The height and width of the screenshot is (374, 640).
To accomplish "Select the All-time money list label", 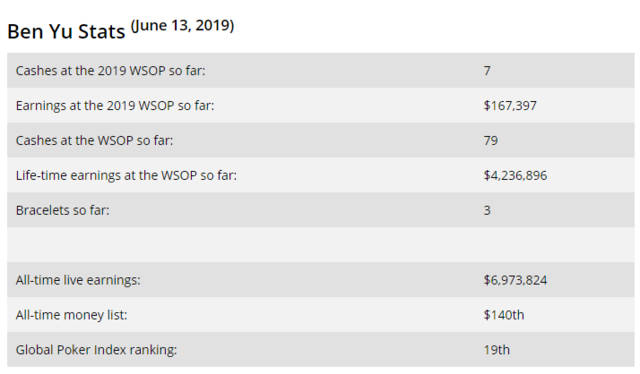I will click(71, 315).
